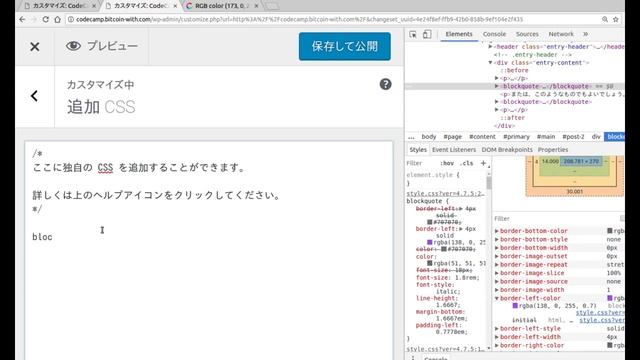Screen dimensions: 640x360
Task: Select the ::before pseudo element row
Action: point(514,70)
